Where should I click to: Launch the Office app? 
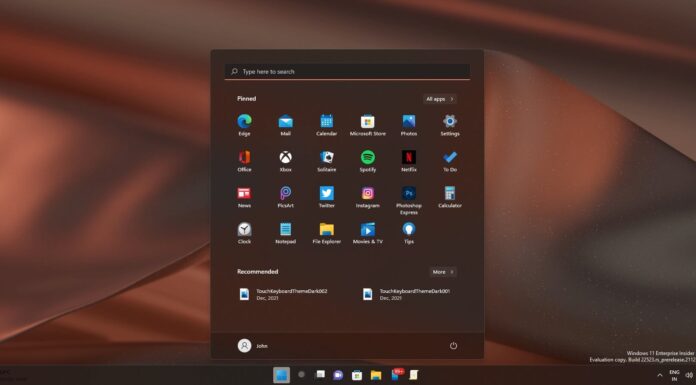pos(244,160)
